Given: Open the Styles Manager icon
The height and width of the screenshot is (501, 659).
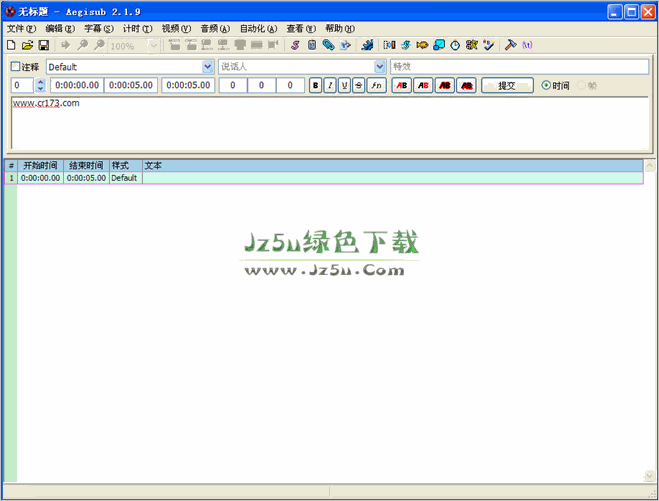Looking at the screenshot, I should click(295, 45).
